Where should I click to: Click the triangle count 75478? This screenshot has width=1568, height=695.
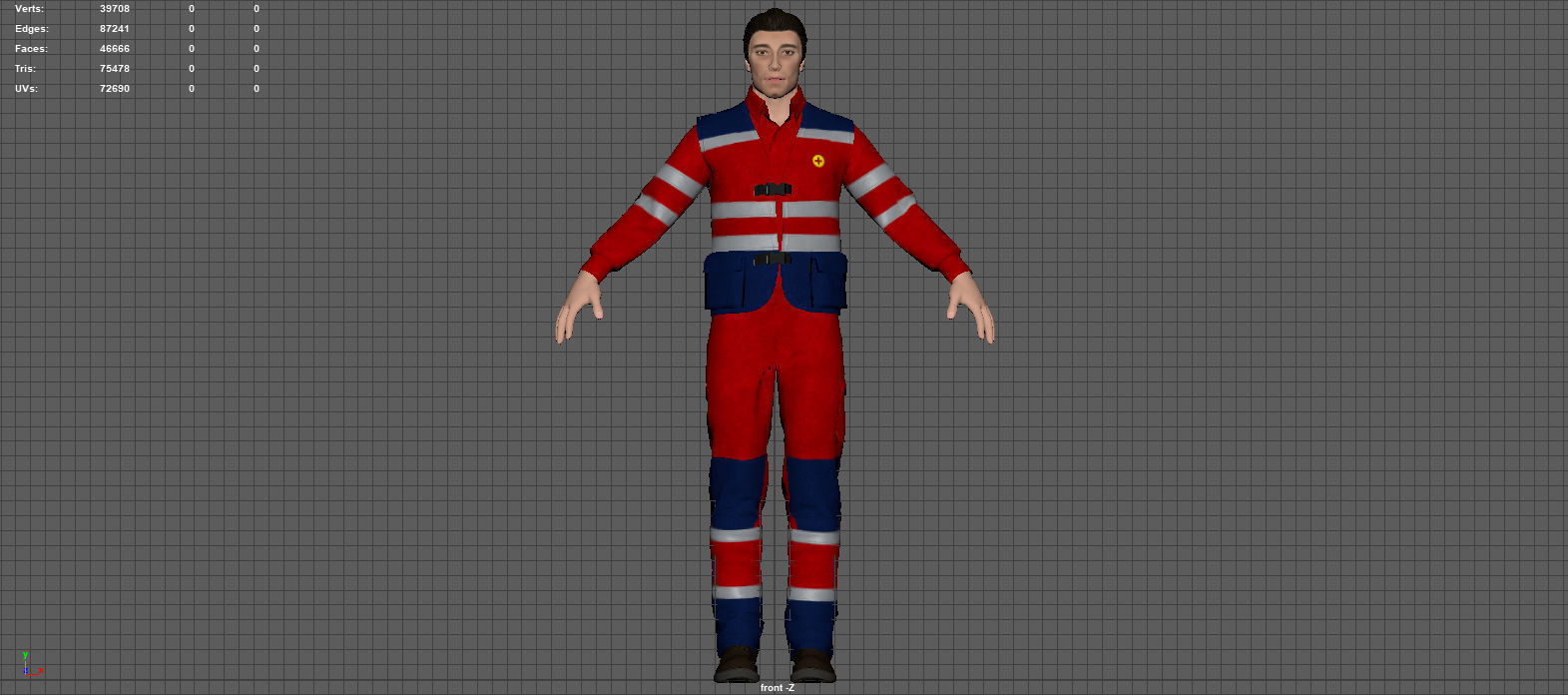(115, 69)
